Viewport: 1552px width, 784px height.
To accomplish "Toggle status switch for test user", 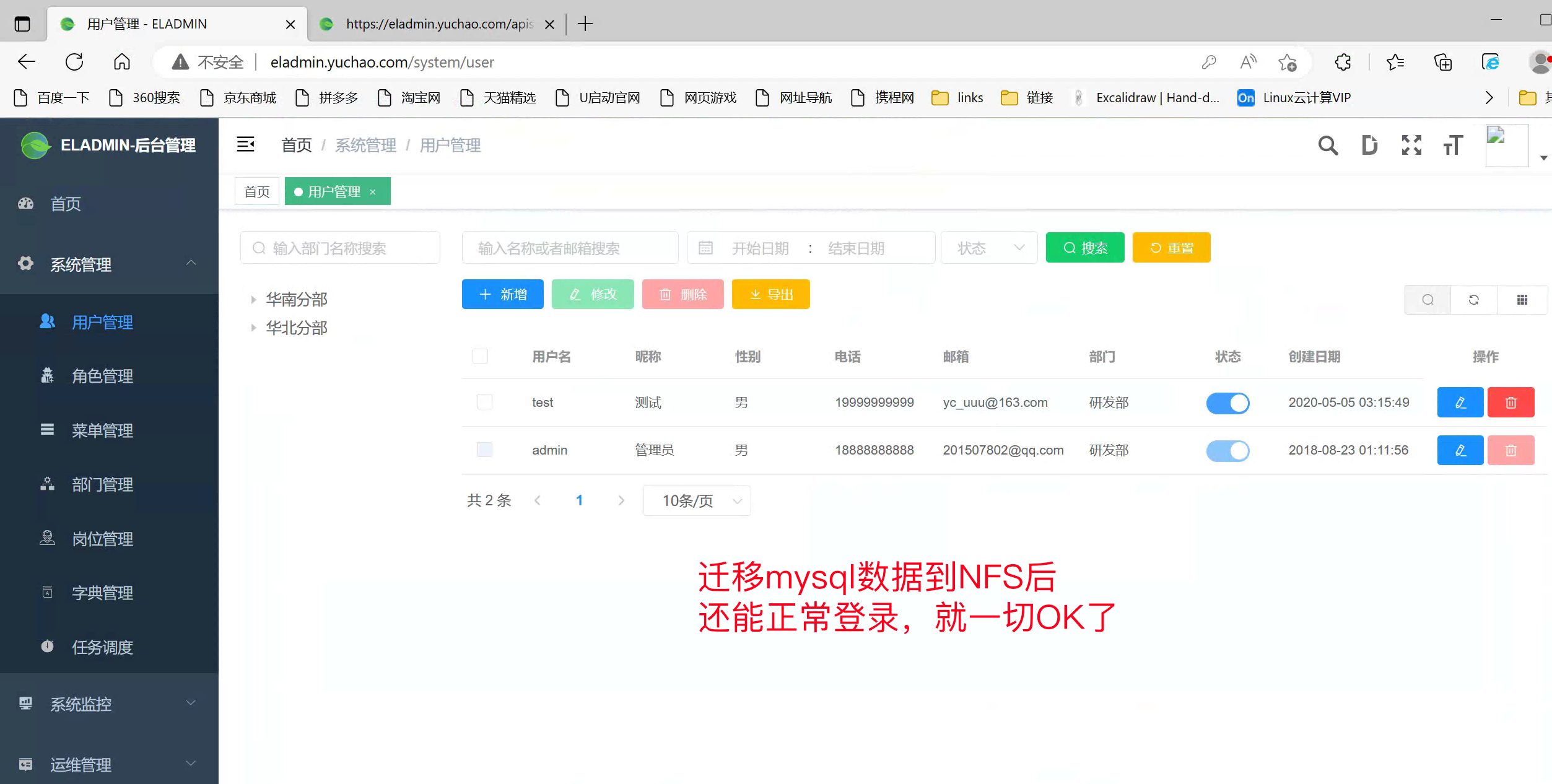I will 1227,403.
